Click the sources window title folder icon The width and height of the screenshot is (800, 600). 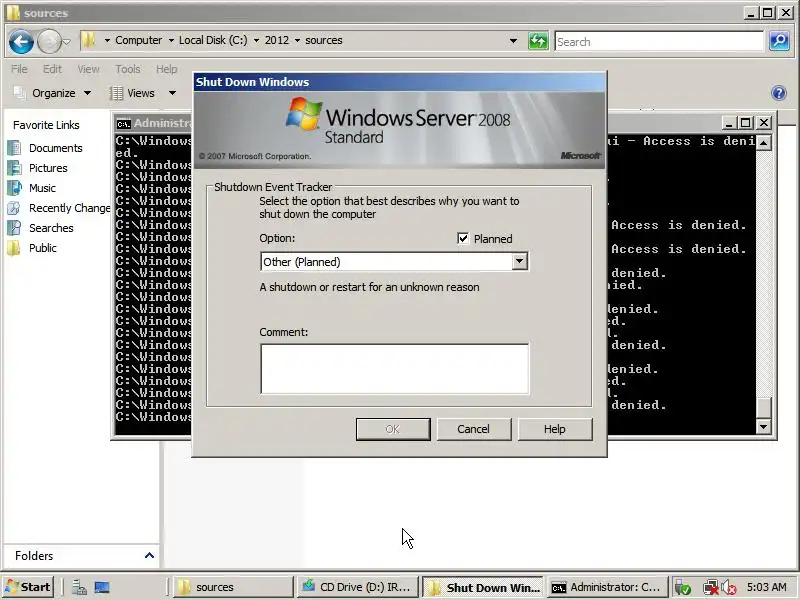(x=13, y=12)
